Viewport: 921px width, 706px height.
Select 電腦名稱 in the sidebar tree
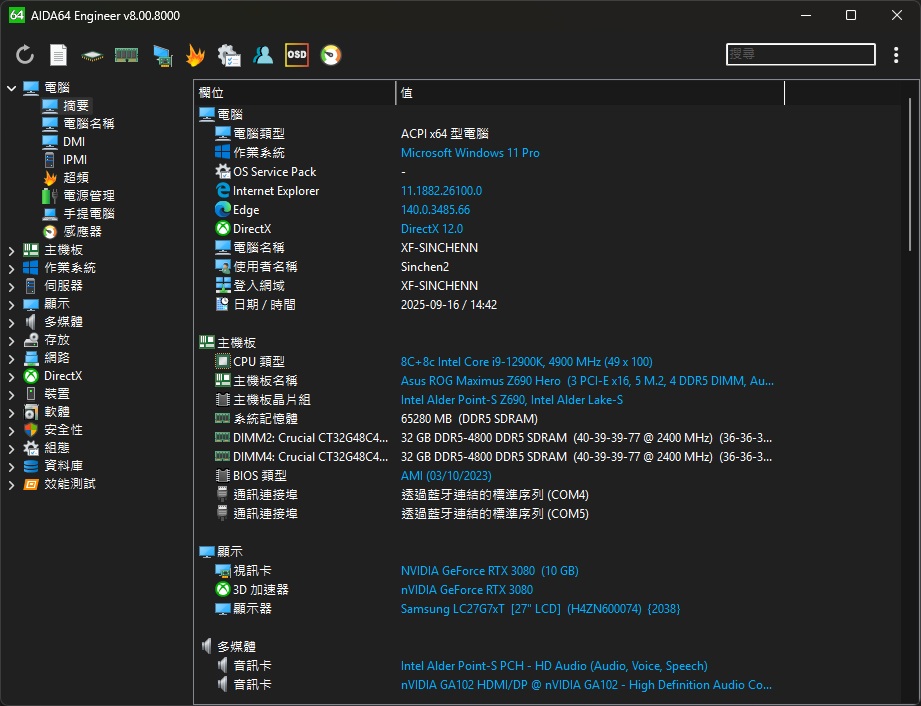(x=89, y=123)
